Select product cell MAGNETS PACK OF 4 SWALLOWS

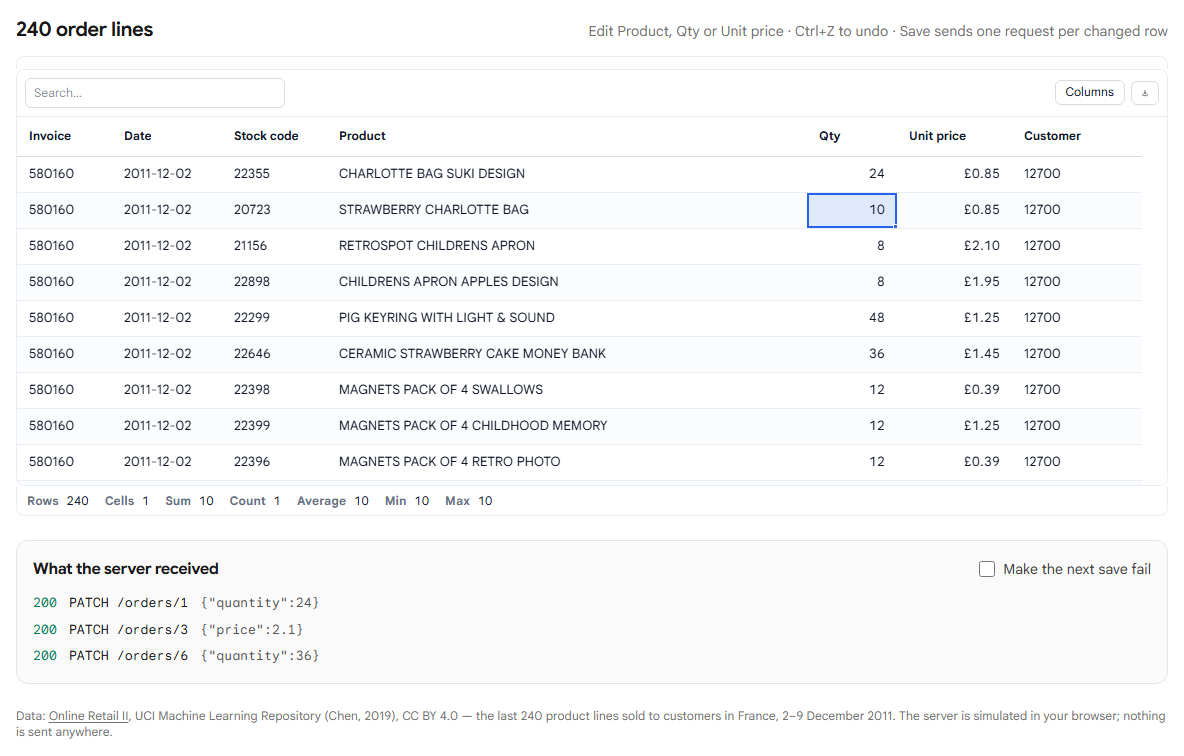pos(566,390)
